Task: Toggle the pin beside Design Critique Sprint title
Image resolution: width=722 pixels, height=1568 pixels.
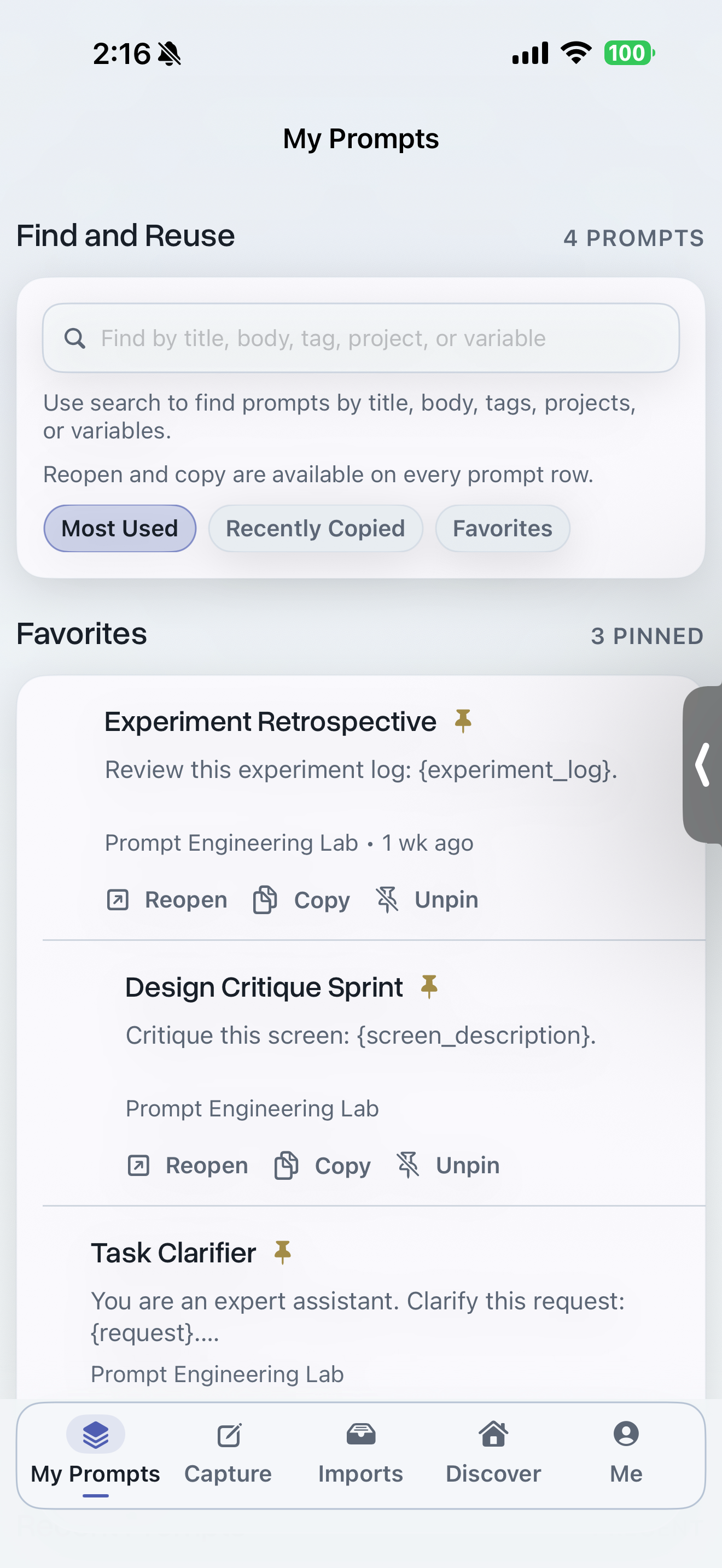Action: [x=429, y=987]
